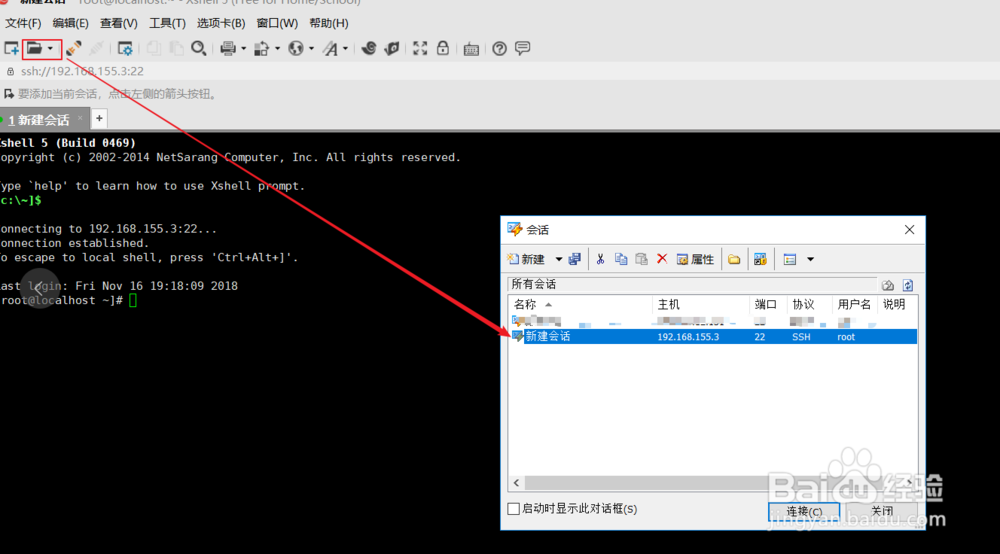Expand the view mode dropdown arrow

pyautogui.click(x=811, y=259)
